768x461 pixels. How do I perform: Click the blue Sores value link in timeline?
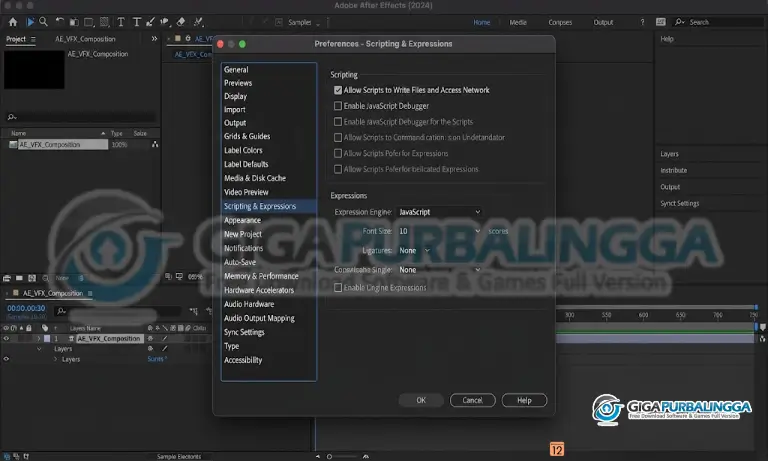pyautogui.click(x=157, y=359)
